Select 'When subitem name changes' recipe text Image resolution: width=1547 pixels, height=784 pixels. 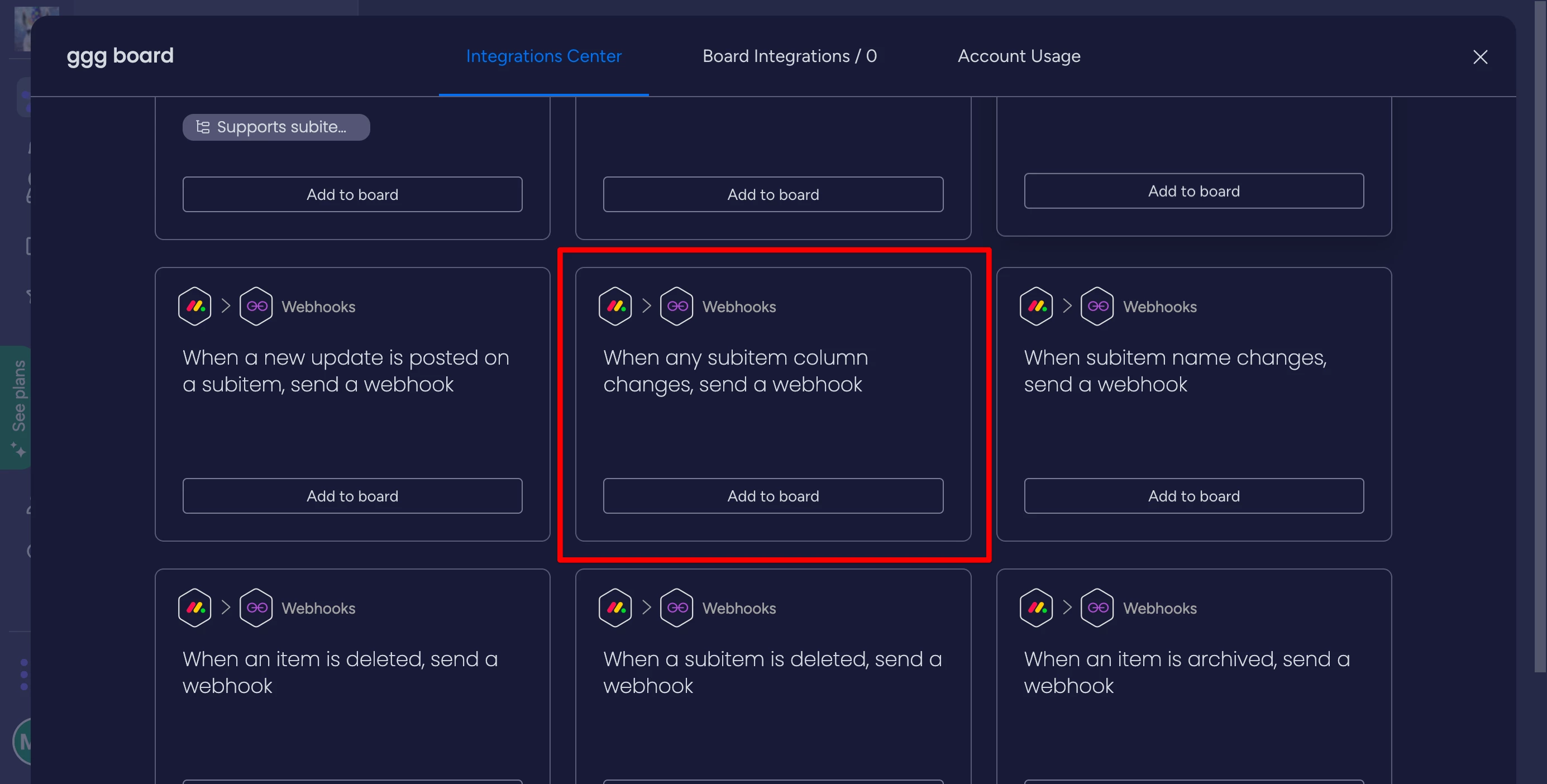[1175, 371]
